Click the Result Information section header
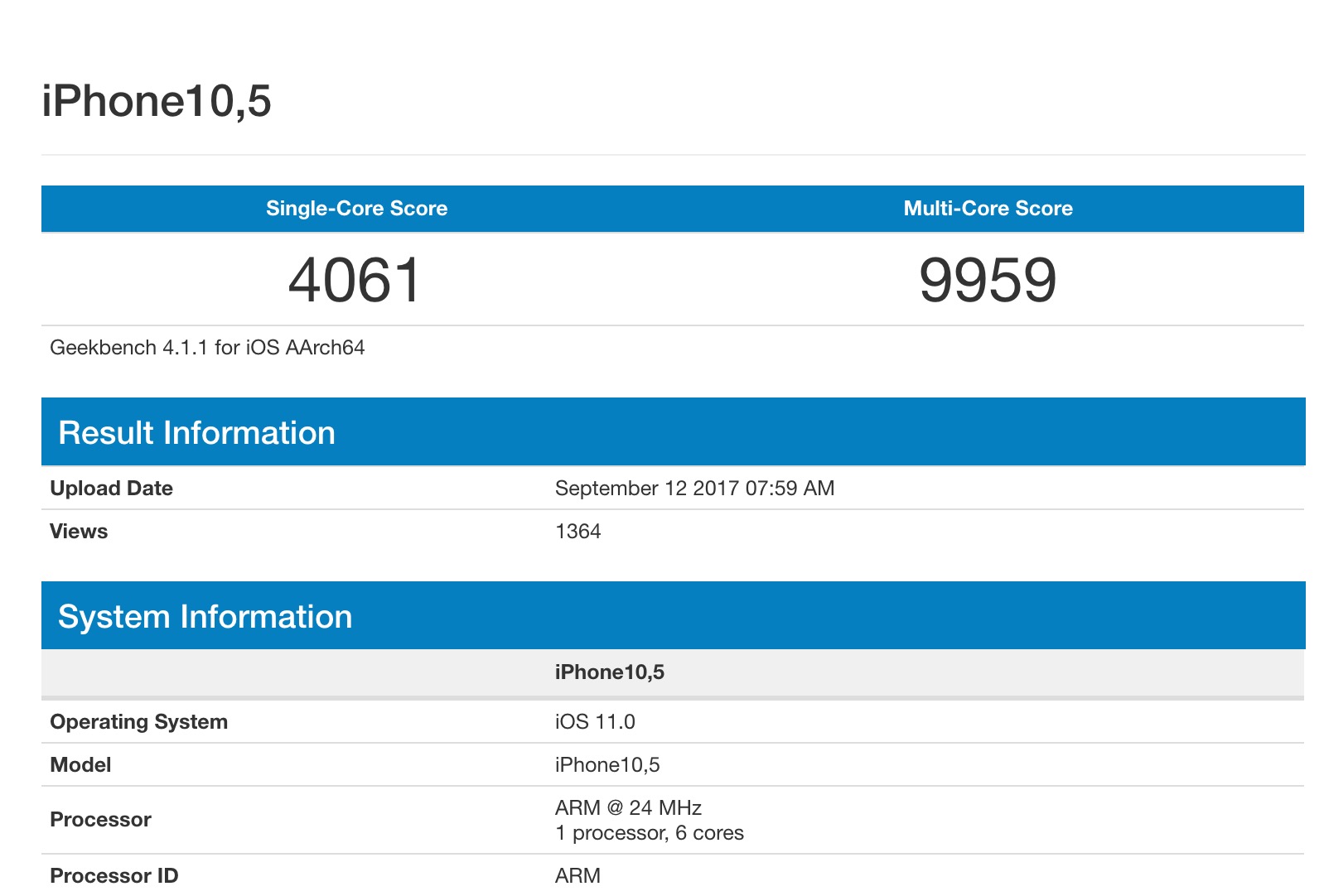Screen dimensions: 1324x896 (x=196, y=433)
